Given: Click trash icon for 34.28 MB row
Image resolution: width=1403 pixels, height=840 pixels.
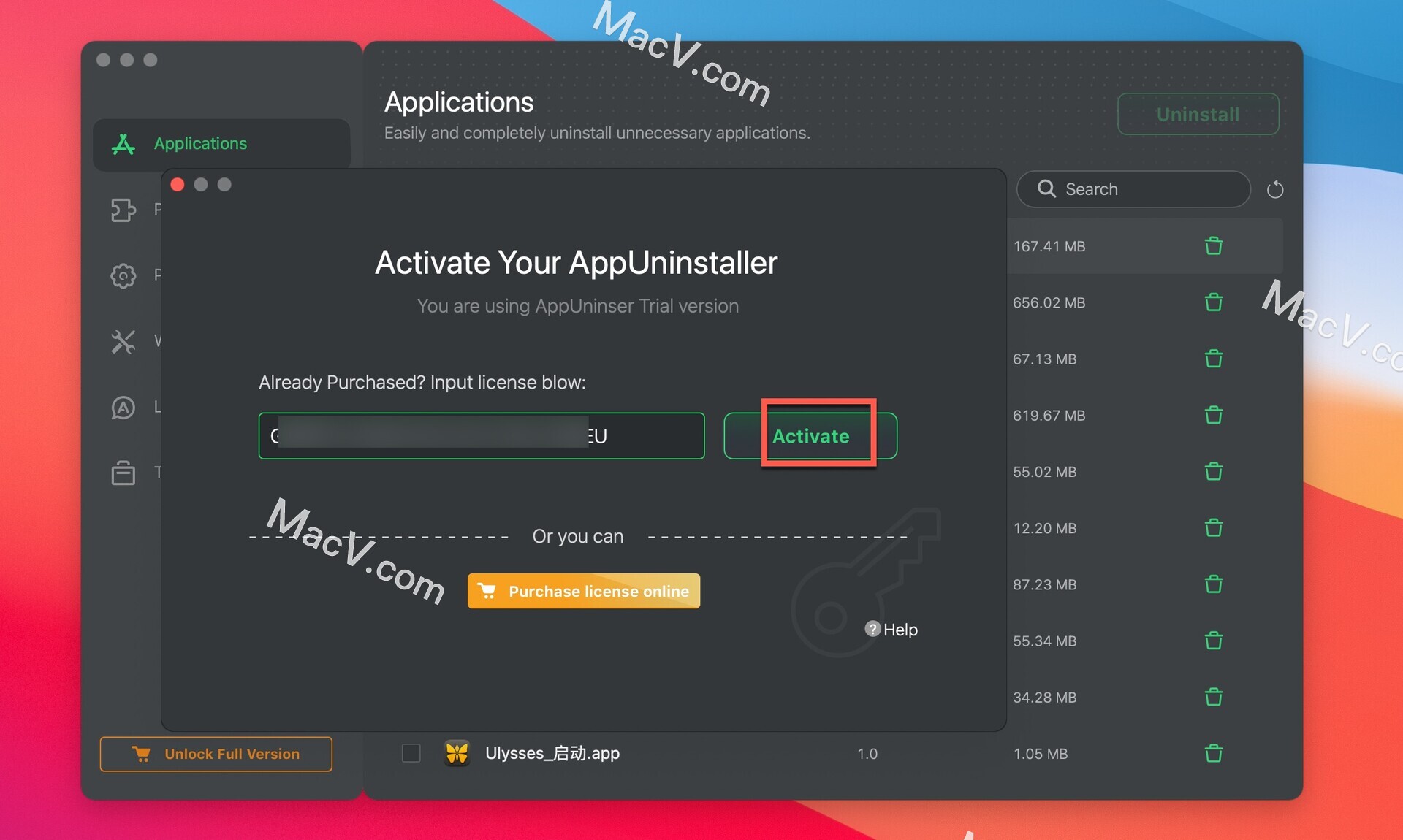Looking at the screenshot, I should (1214, 698).
